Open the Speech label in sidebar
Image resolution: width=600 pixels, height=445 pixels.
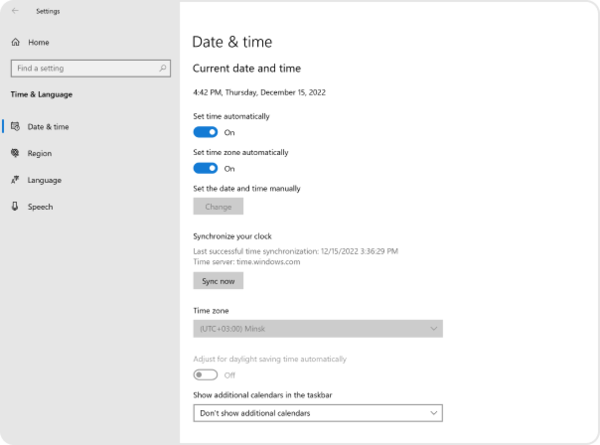[x=40, y=207]
